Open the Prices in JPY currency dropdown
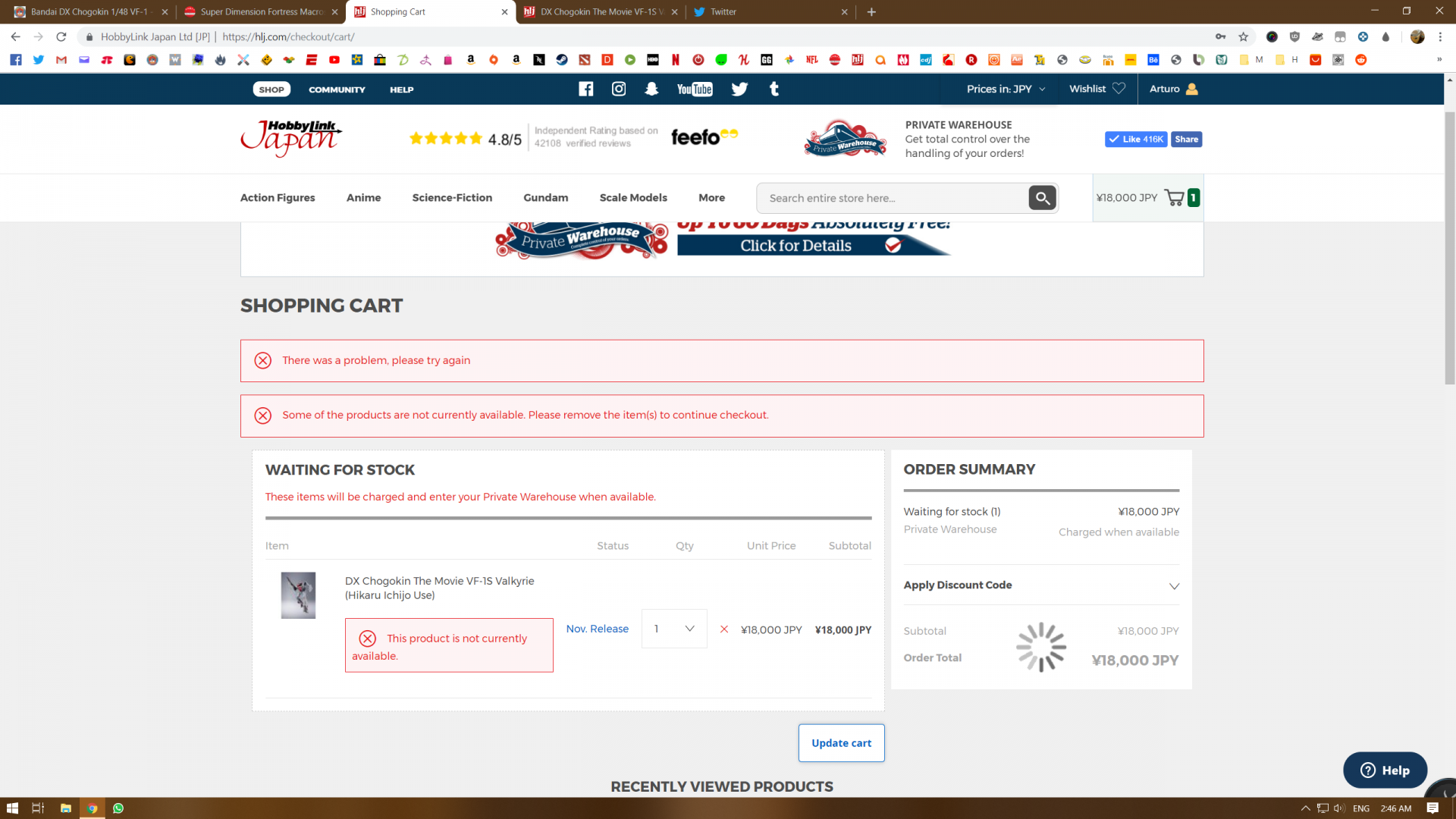The width and height of the screenshot is (1456, 819). click(x=1006, y=89)
